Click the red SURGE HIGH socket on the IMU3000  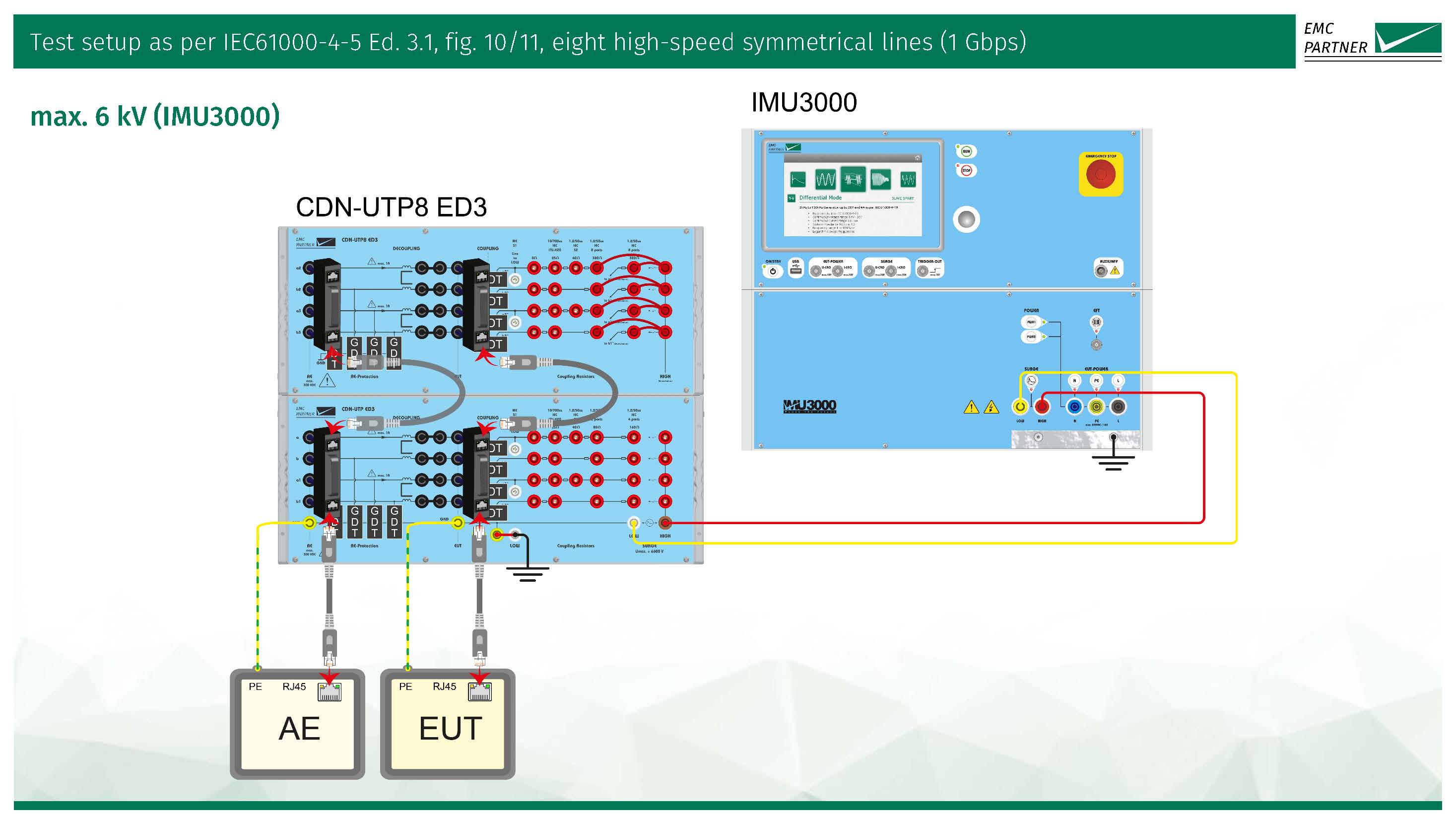click(x=1042, y=407)
